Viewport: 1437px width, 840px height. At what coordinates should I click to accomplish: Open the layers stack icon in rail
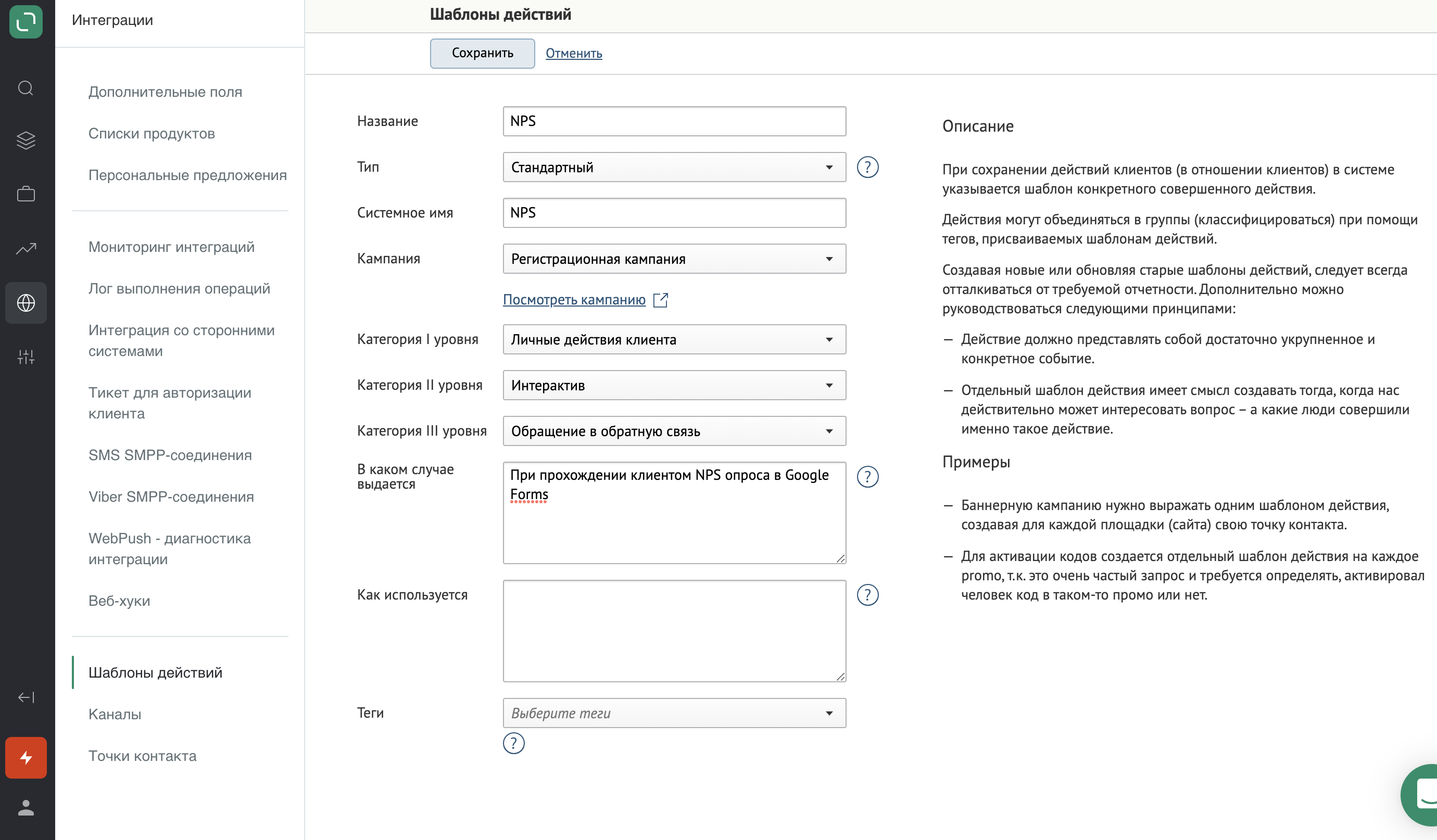[26, 140]
